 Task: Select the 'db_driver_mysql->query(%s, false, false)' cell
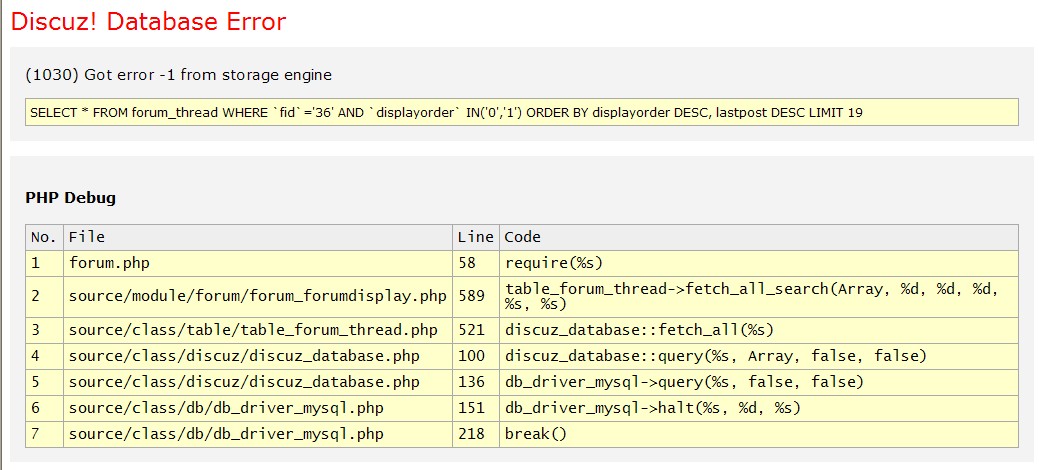759,382
